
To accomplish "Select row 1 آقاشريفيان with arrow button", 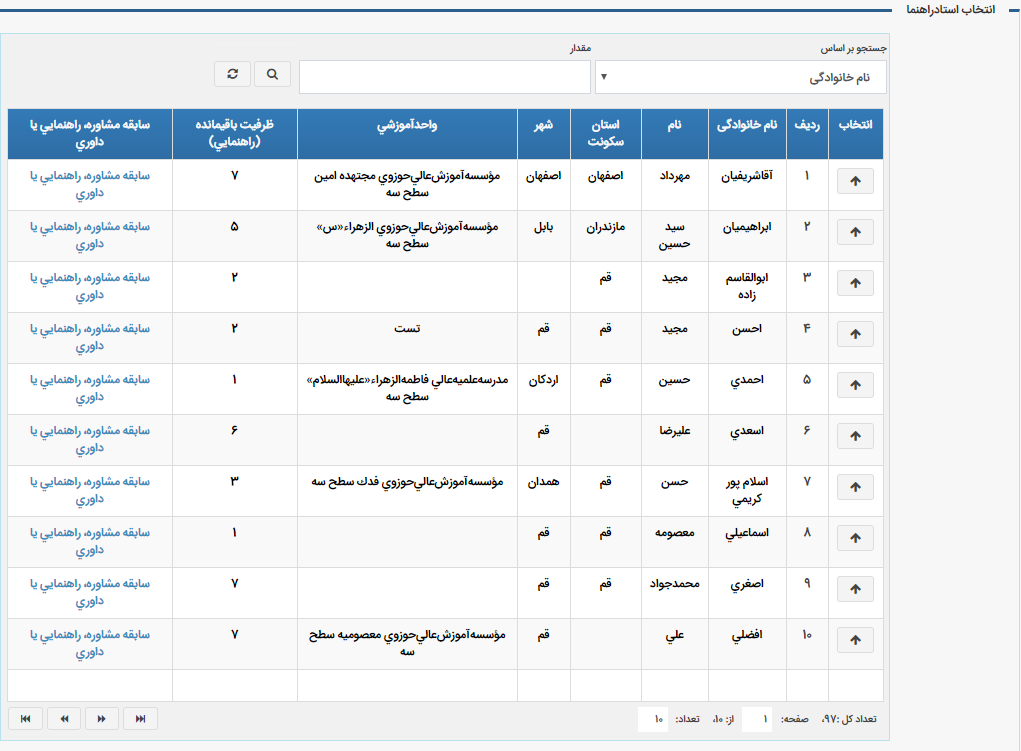I will [x=855, y=181].
